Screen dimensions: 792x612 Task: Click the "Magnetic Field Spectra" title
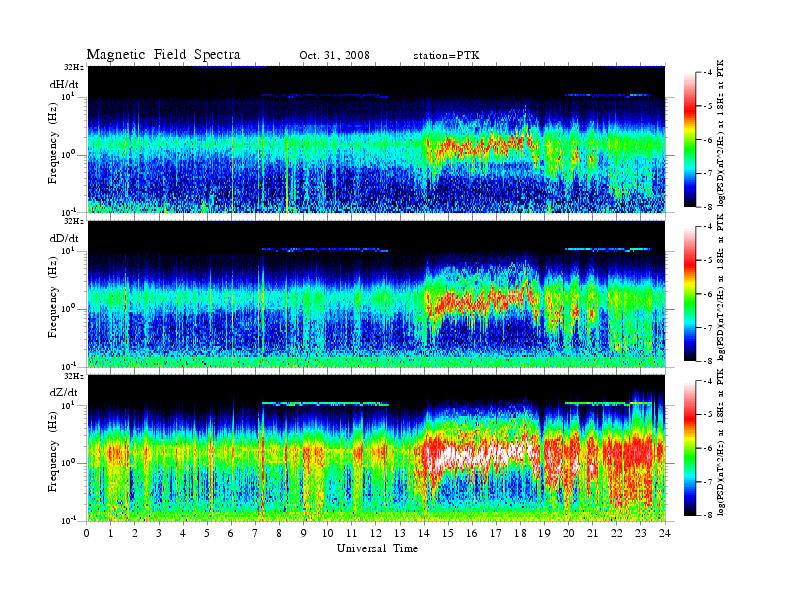point(163,55)
